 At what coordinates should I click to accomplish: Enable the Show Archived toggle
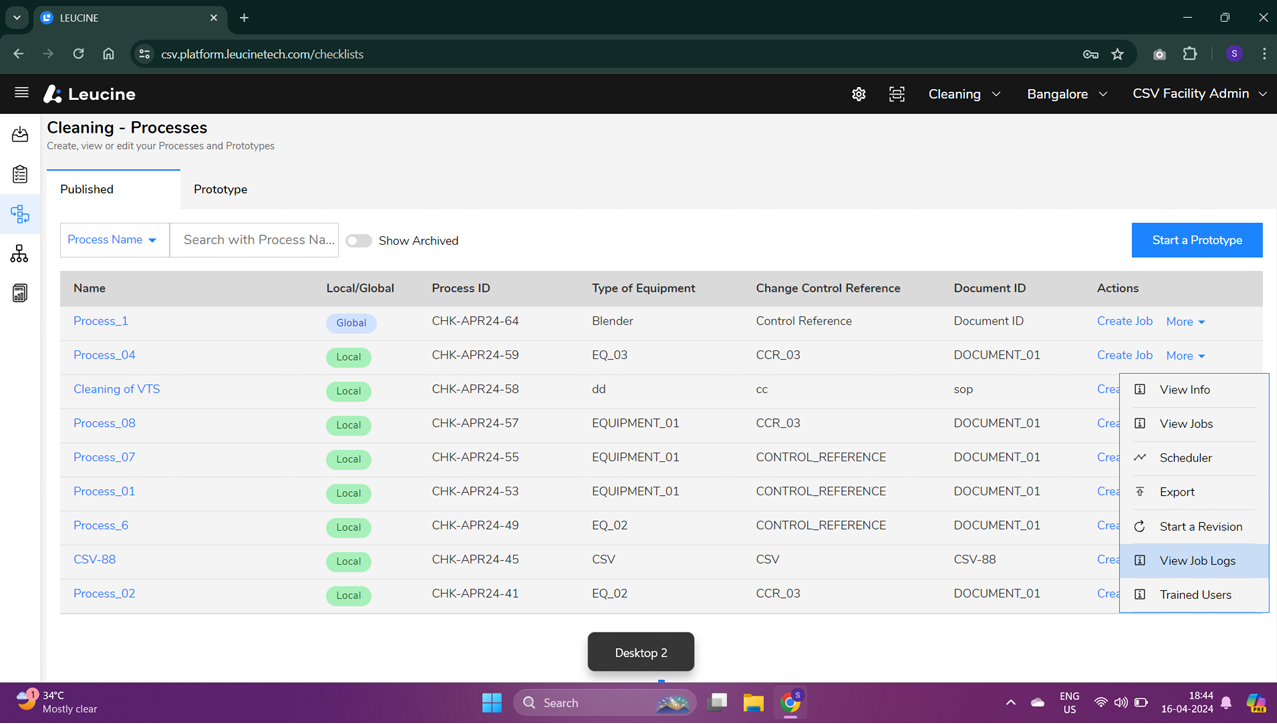tap(358, 240)
